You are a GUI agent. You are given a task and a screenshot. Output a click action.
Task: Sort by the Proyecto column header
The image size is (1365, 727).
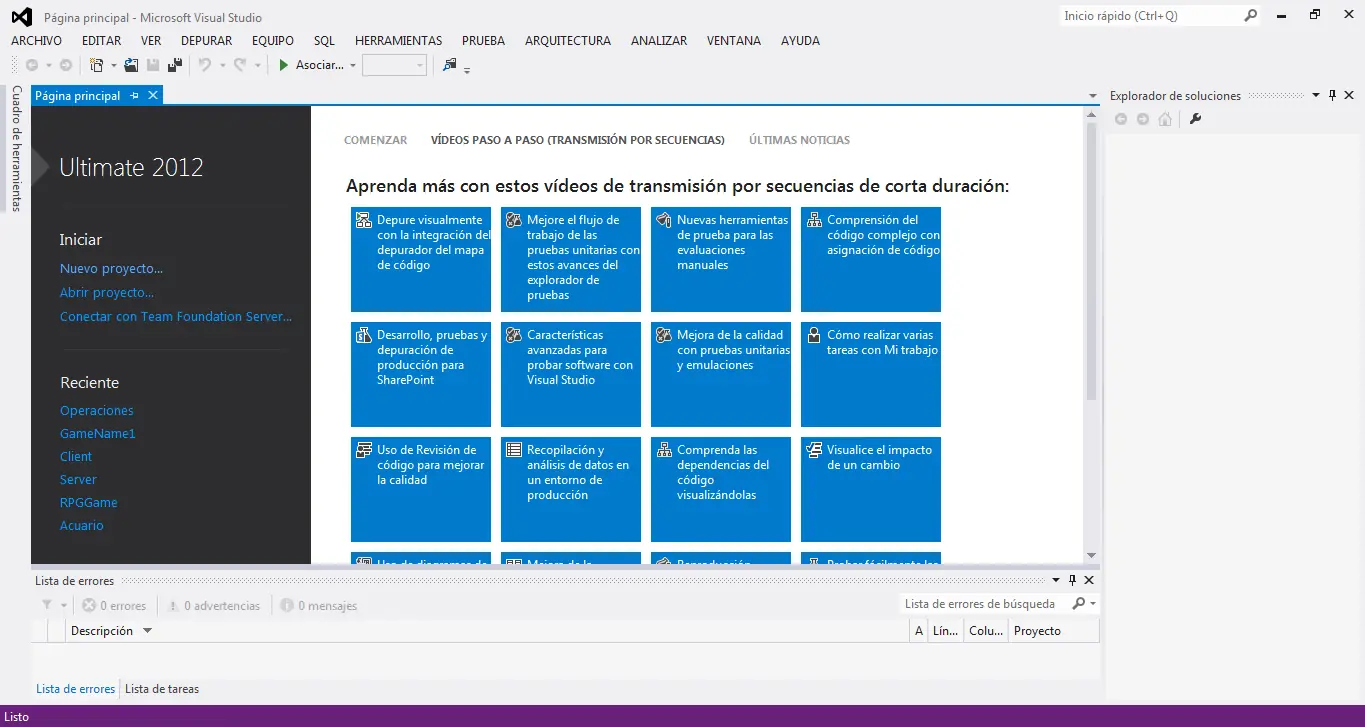pyautogui.click(x=1053, y=631)
